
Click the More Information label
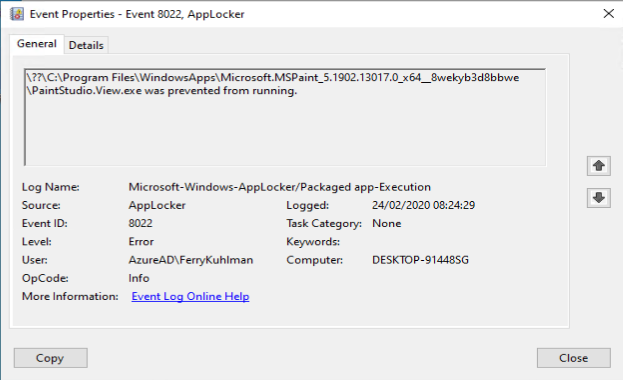(70, 297)
